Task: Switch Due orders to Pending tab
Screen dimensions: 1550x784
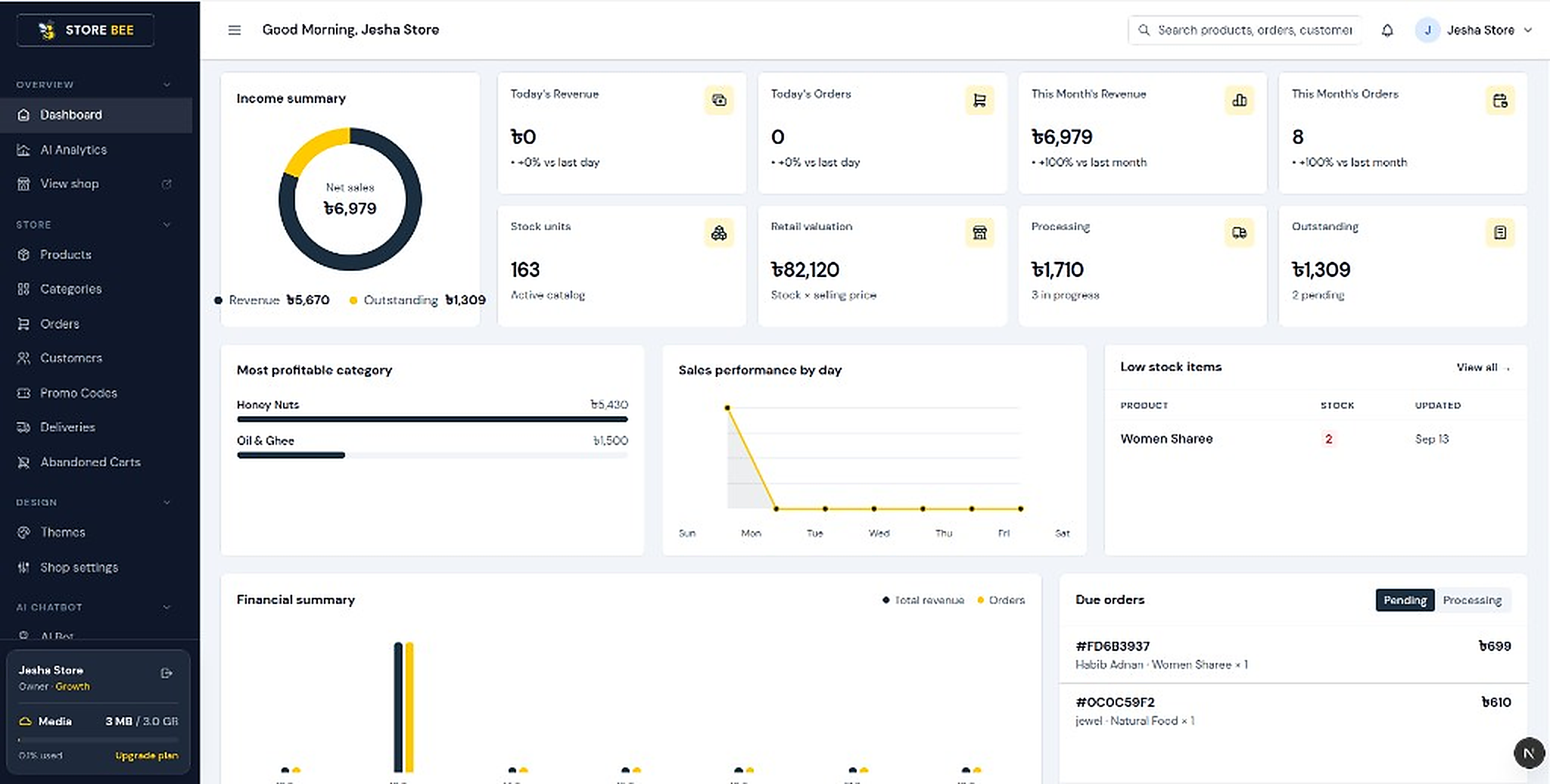Action: pyautogui.click(x=1405, y=600)
